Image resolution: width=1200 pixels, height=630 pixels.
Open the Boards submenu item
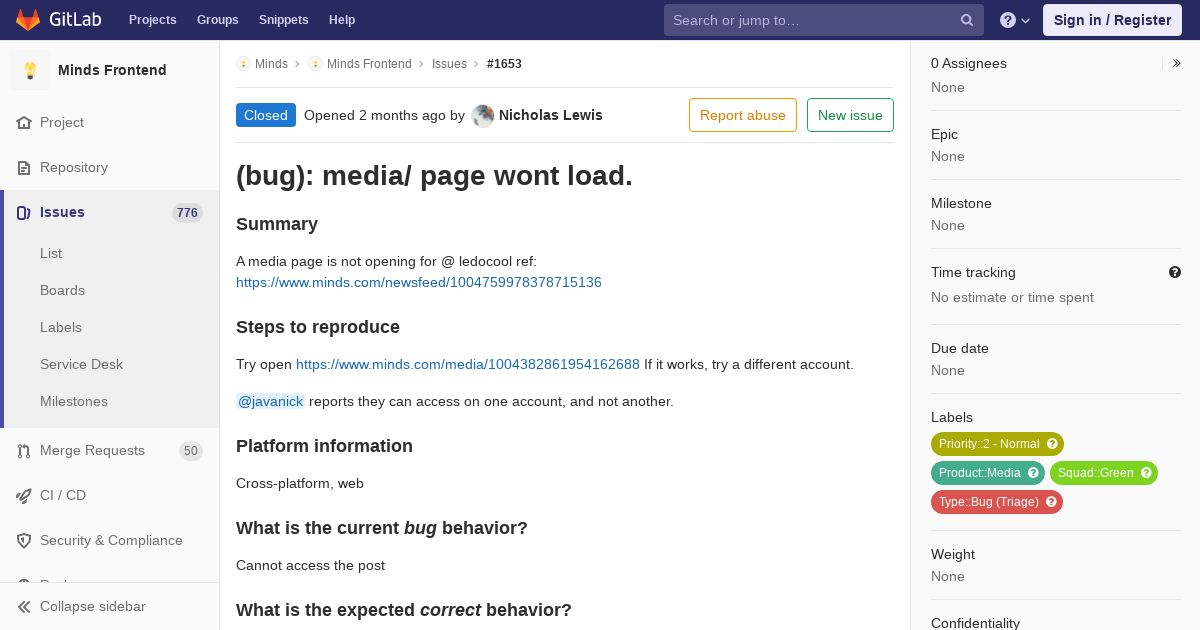(62, 290)
